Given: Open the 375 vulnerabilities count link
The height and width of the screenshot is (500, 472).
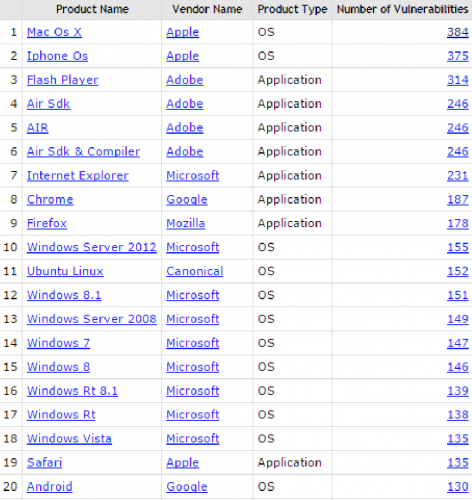Looking at the screenshot, I should 458,56.
